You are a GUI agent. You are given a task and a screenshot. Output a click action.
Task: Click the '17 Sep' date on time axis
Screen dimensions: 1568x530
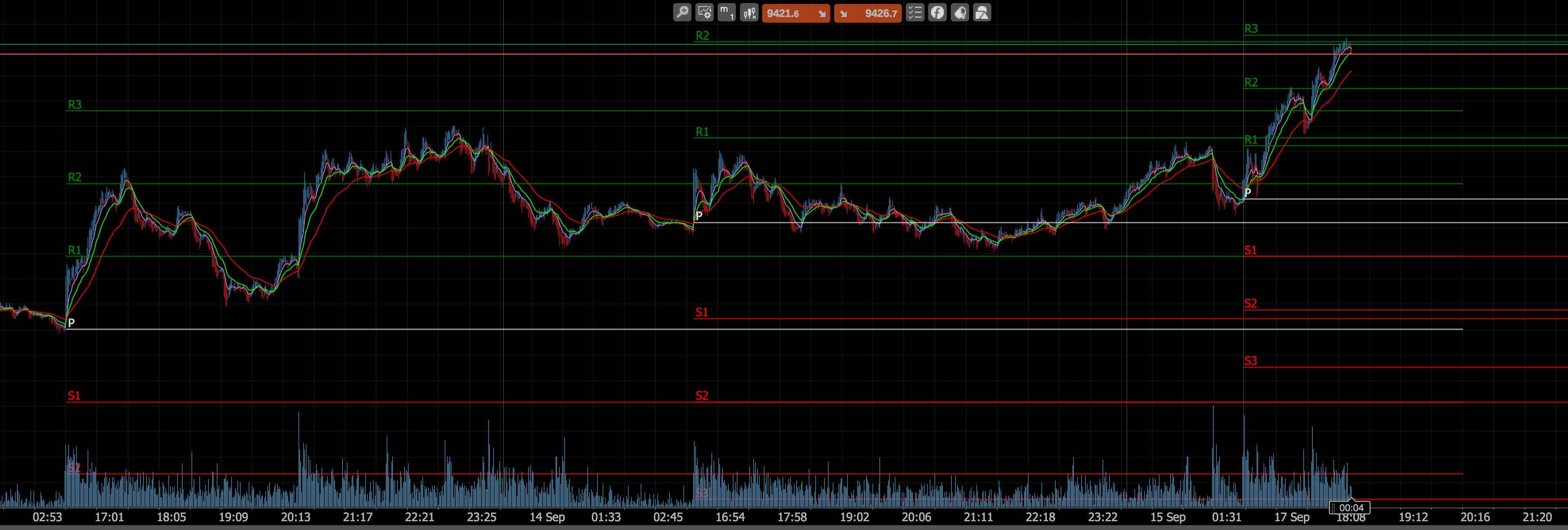(x=1292, y=517)
